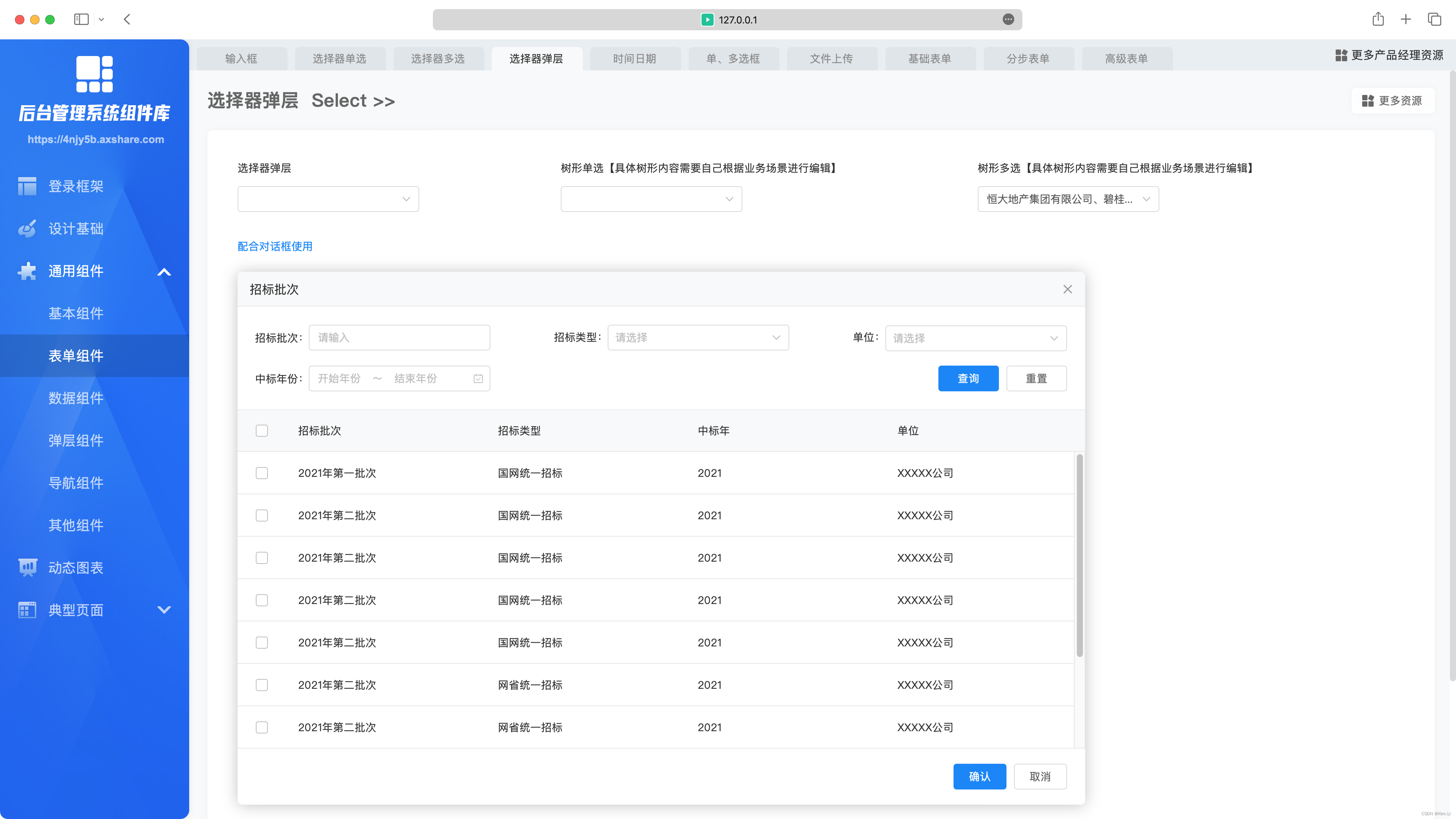This screenshot has height=819, width=1456.
Task: Open the 选择器弹层 dropdown
Action: tap(328, 199)
